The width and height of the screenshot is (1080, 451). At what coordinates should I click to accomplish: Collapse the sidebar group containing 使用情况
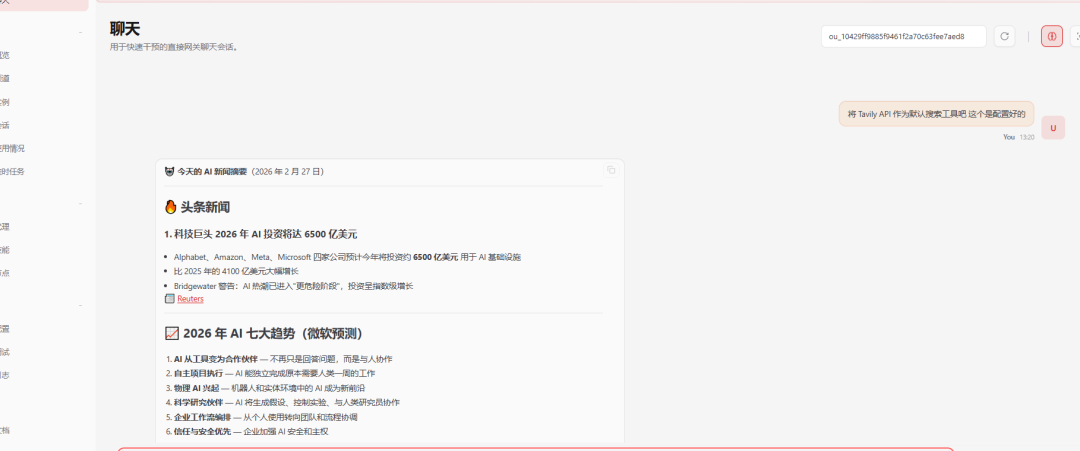click(80, 33)
